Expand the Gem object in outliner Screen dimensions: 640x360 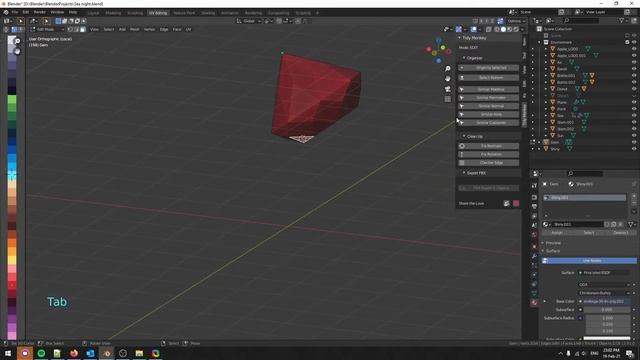click(x=540, y=142)
